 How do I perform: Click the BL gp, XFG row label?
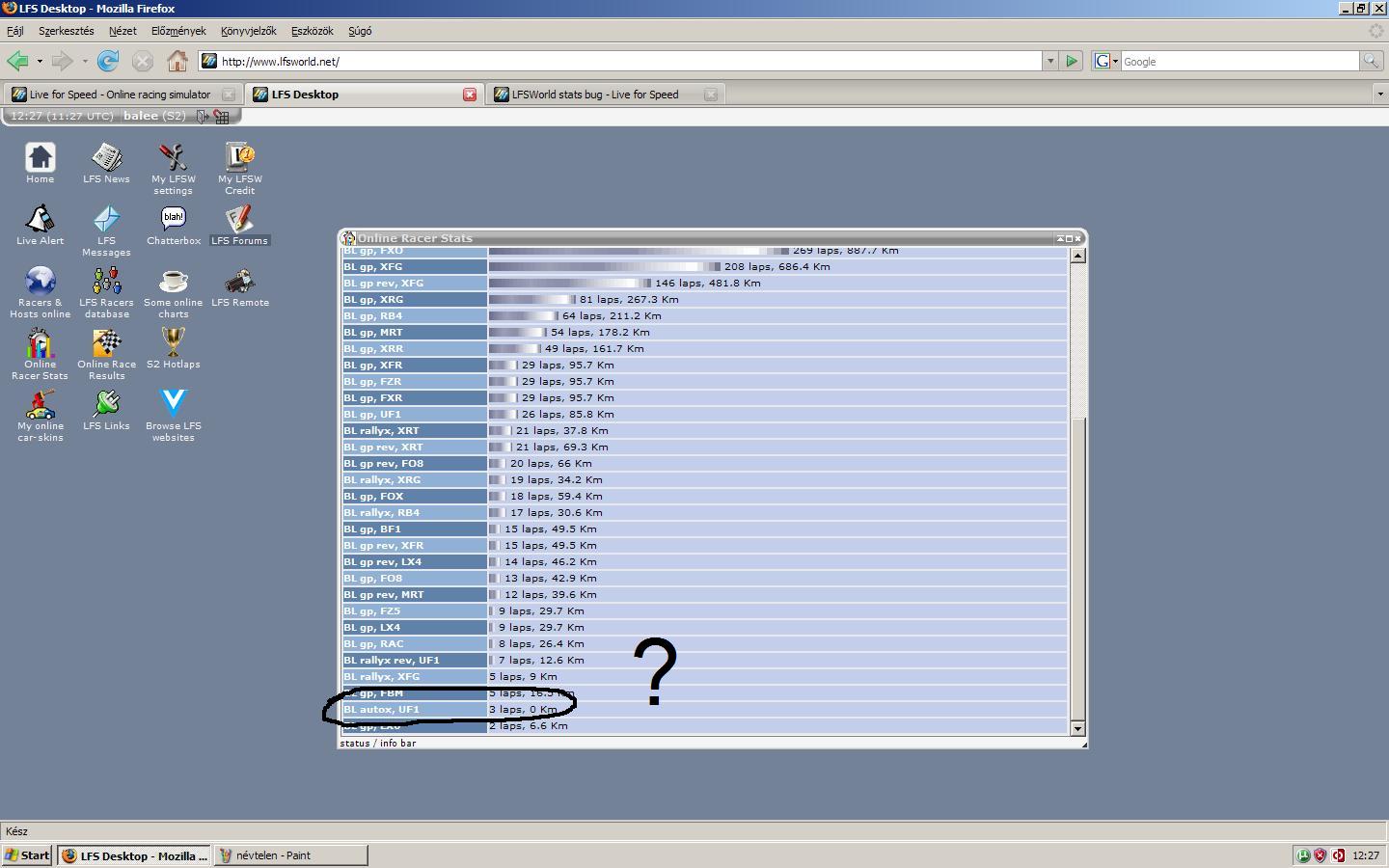(x=415, y=267)
